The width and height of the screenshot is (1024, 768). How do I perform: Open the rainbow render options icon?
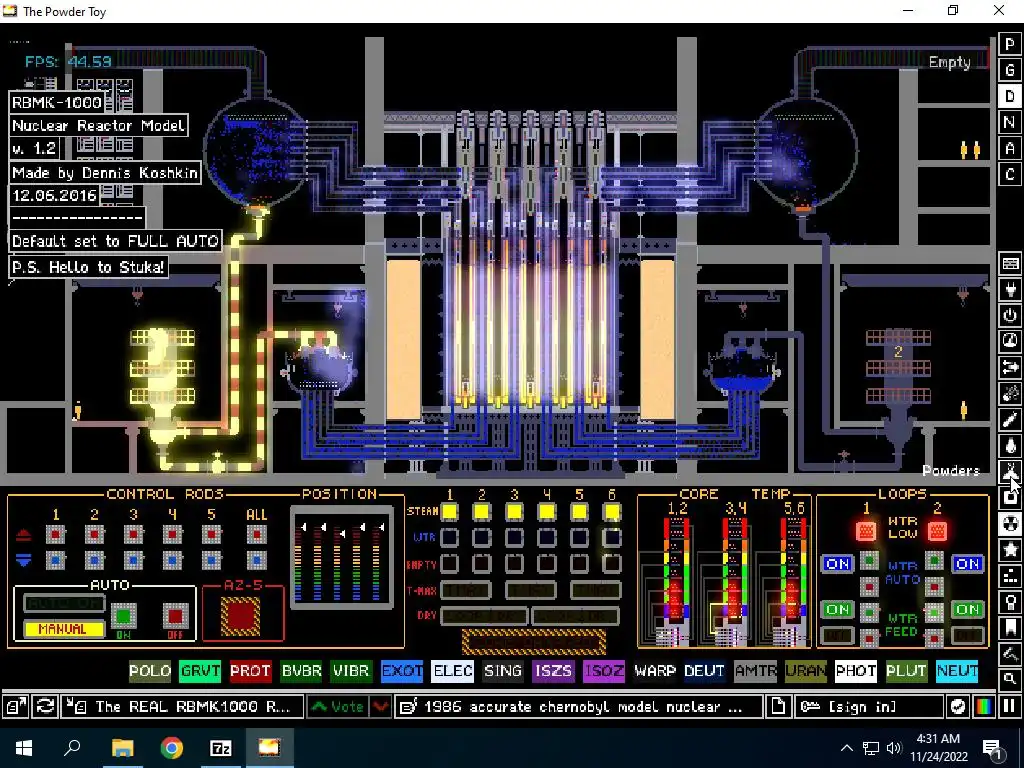point(984,707)
